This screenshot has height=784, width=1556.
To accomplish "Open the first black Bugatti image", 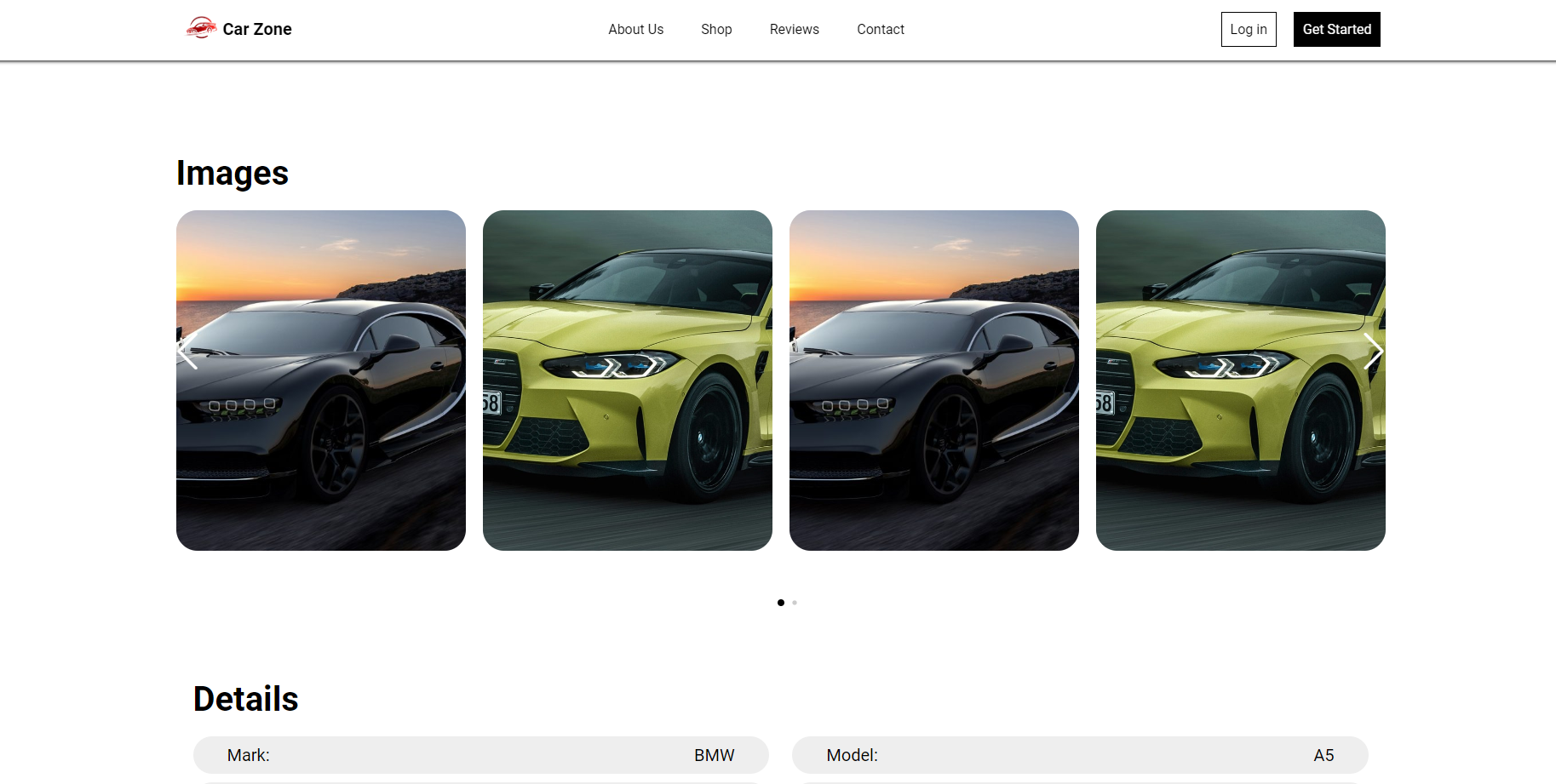I will point(321,380).
